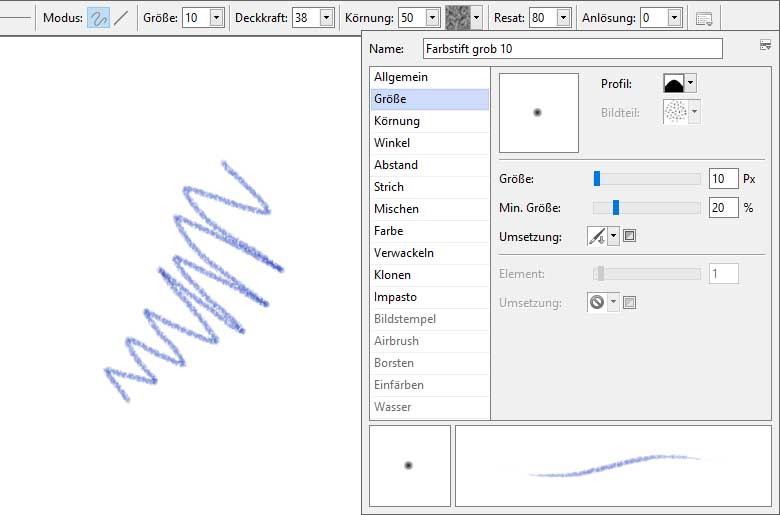Screen dimensions: 780x515
Task: Open the brush settings panel icon in toolbar
Action: [x=704, y=19]
